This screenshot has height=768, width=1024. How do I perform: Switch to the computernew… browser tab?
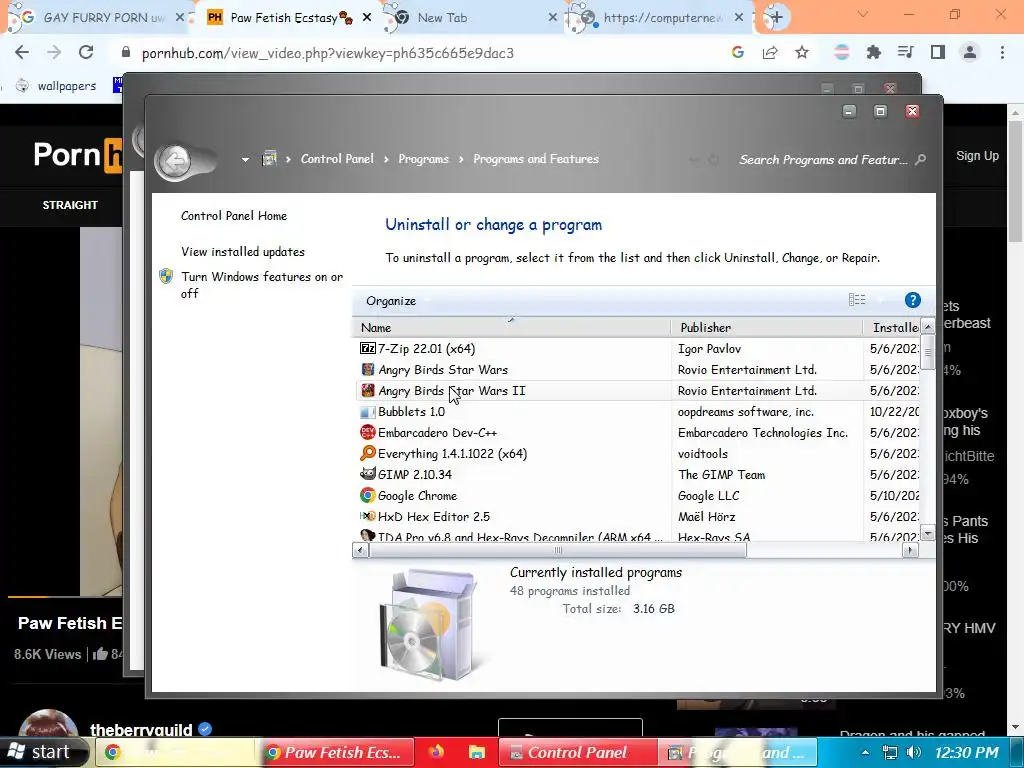click(662, 18)
